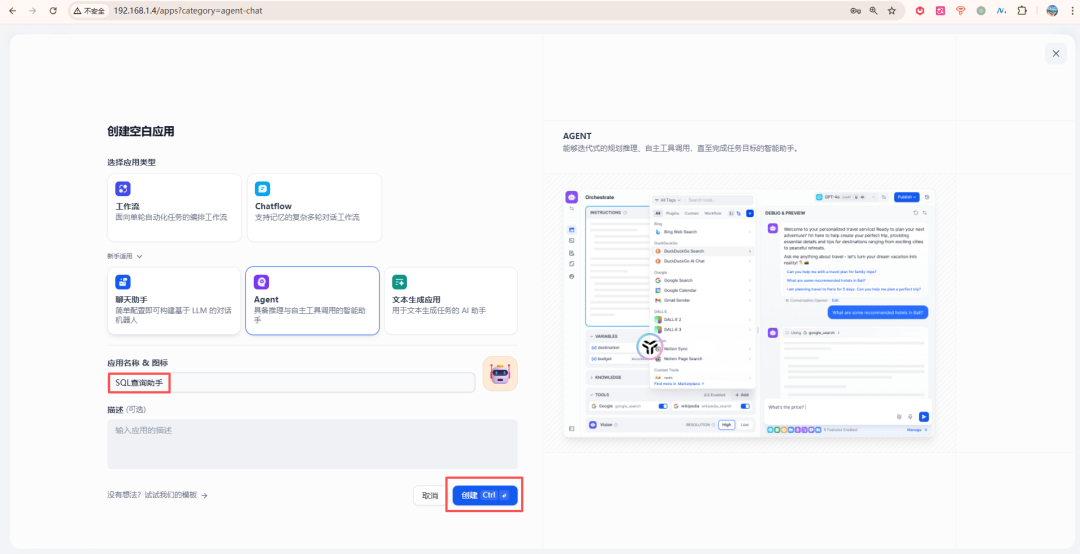Click the zoom magnifier icon in address bar
This screenshot has width=1080, height=554.
click(x=873, y=11)
